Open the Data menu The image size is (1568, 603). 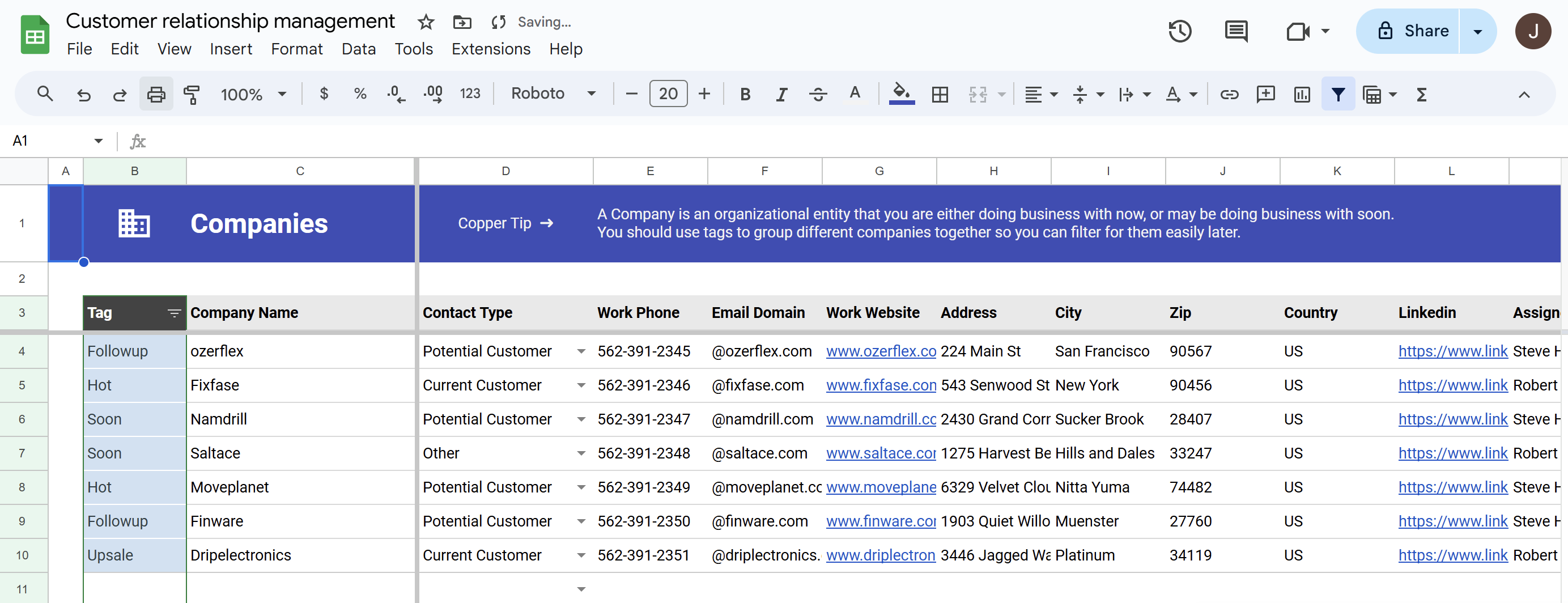[x=359, y=49]
